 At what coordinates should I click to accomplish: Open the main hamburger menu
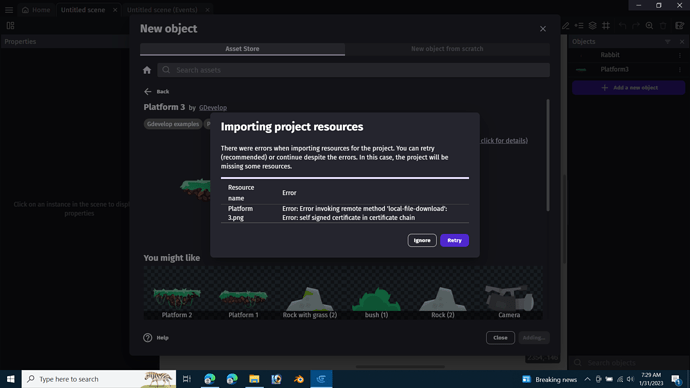(x=9, y=10)
